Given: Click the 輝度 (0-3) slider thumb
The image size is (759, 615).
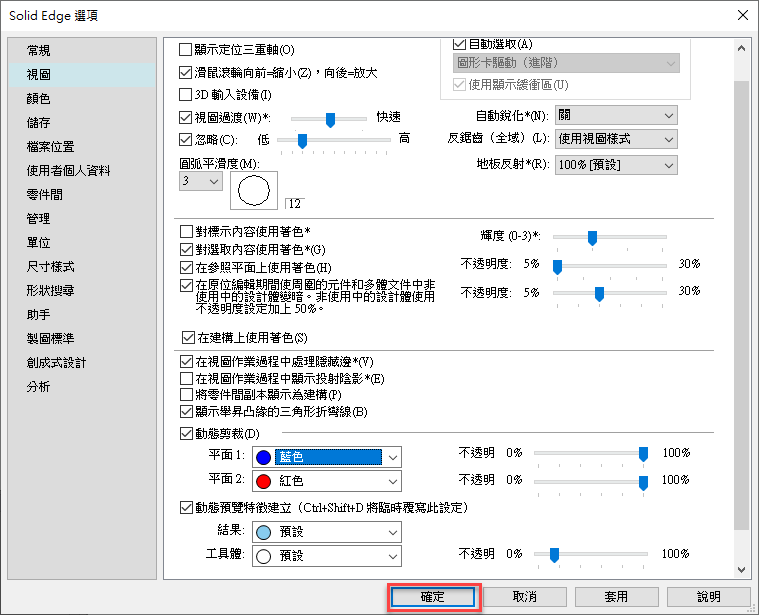Looking at the screenshot, I should click(592, 238).
